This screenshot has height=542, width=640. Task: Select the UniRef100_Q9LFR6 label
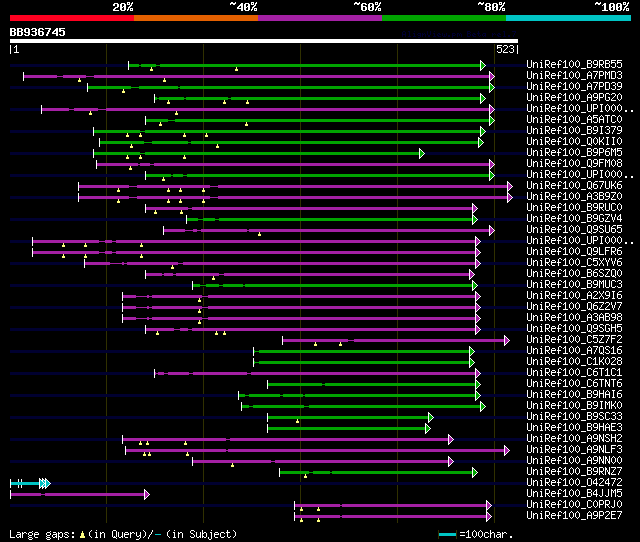pos(574,252)
